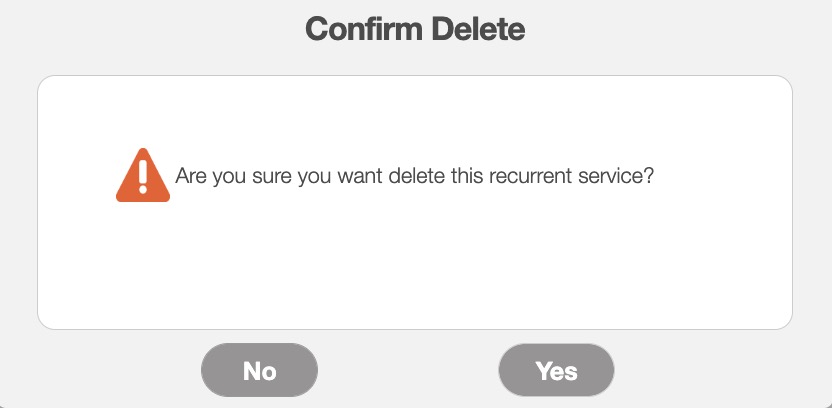Click the recurrent service confirmation message text
This screenshot has height=408, width=832.
click(414, 176)
